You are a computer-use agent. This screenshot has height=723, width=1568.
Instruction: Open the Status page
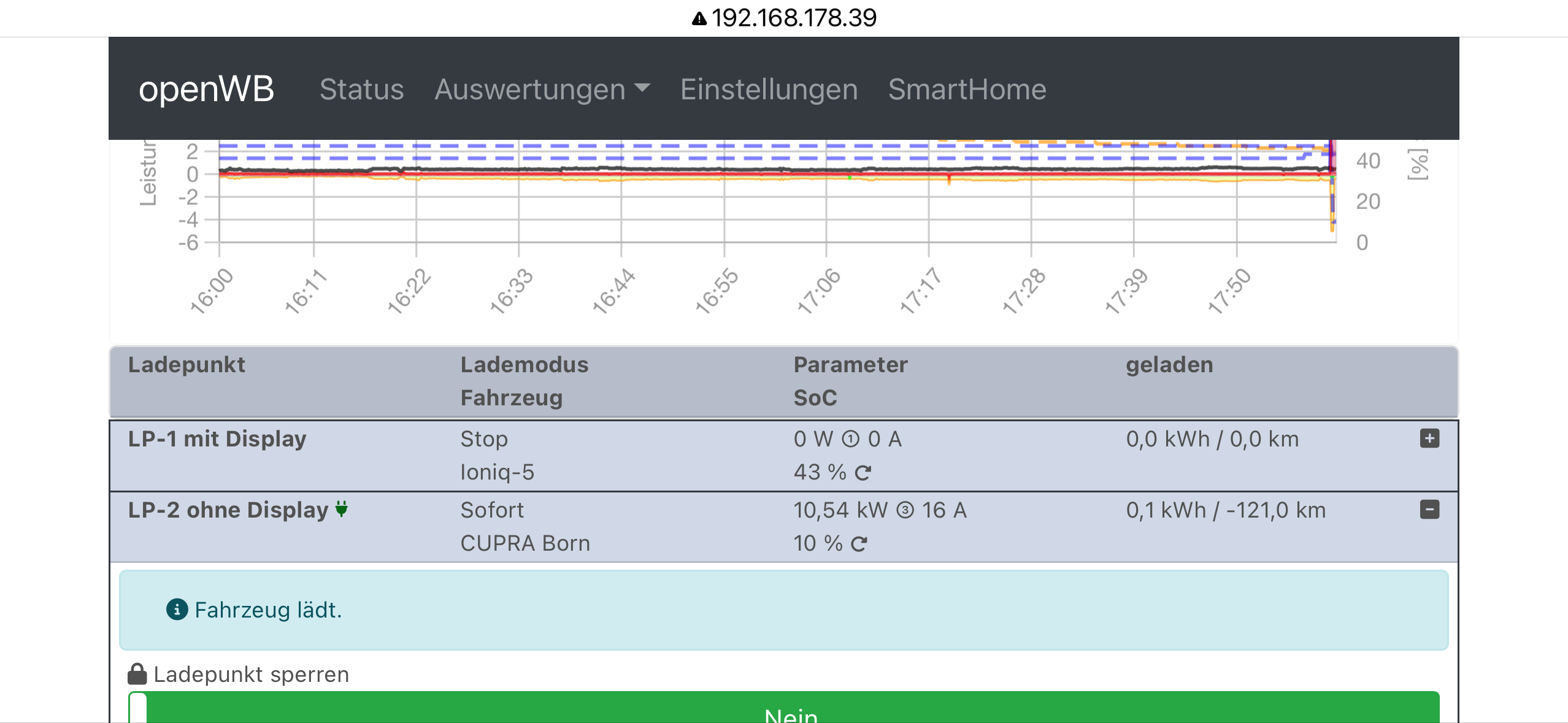tap(361, 90)
